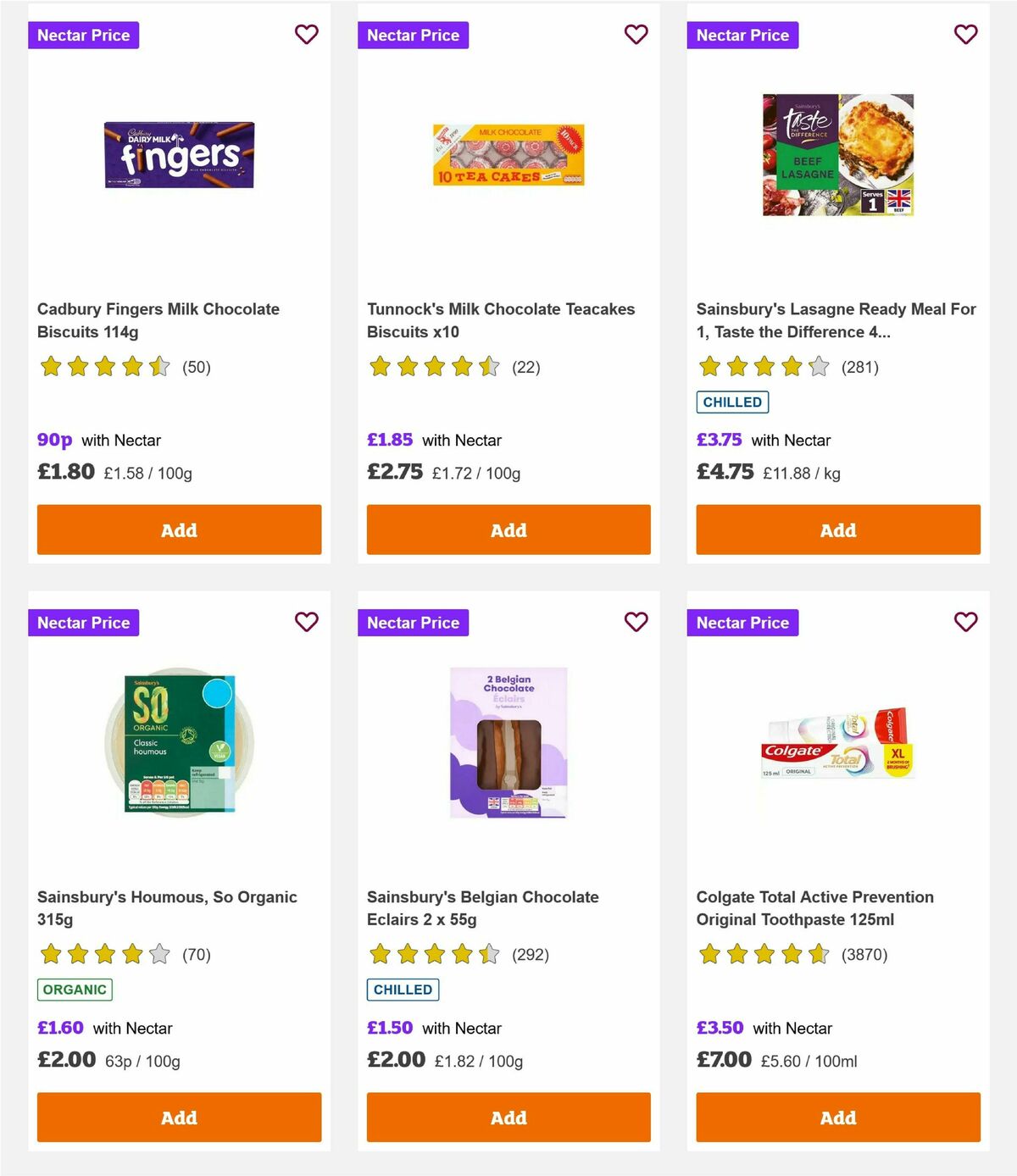This screenshot has width=1017, height=1176.
Task: Favourite the Sainsbury's Beef Lasagne ready meal
Action: coord(966,35)
